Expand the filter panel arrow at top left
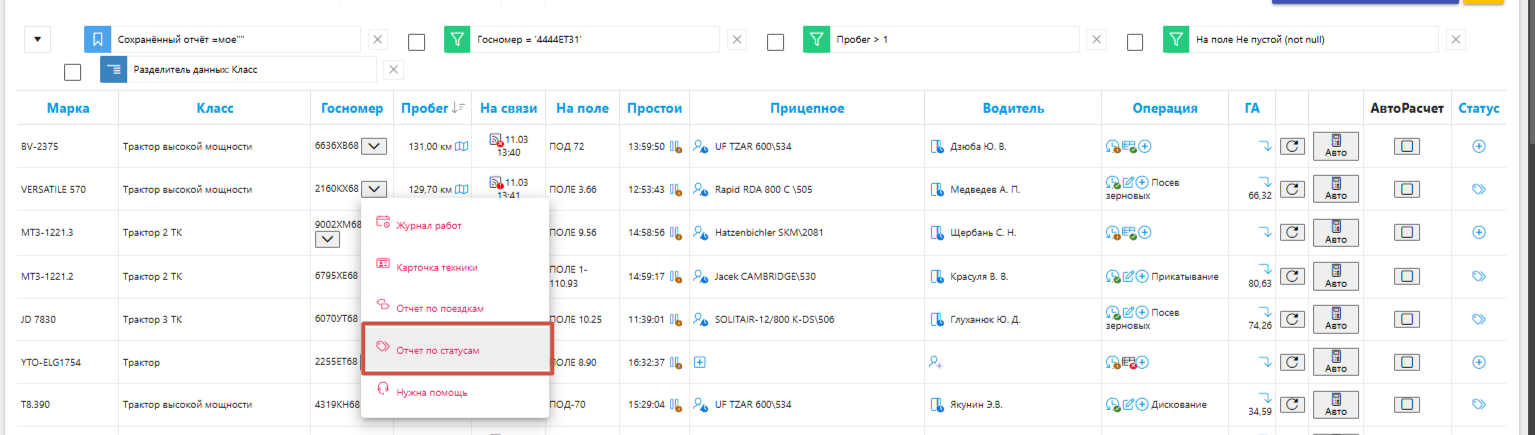This screenshot has height=435, width=1535. (x=38, y=40)
